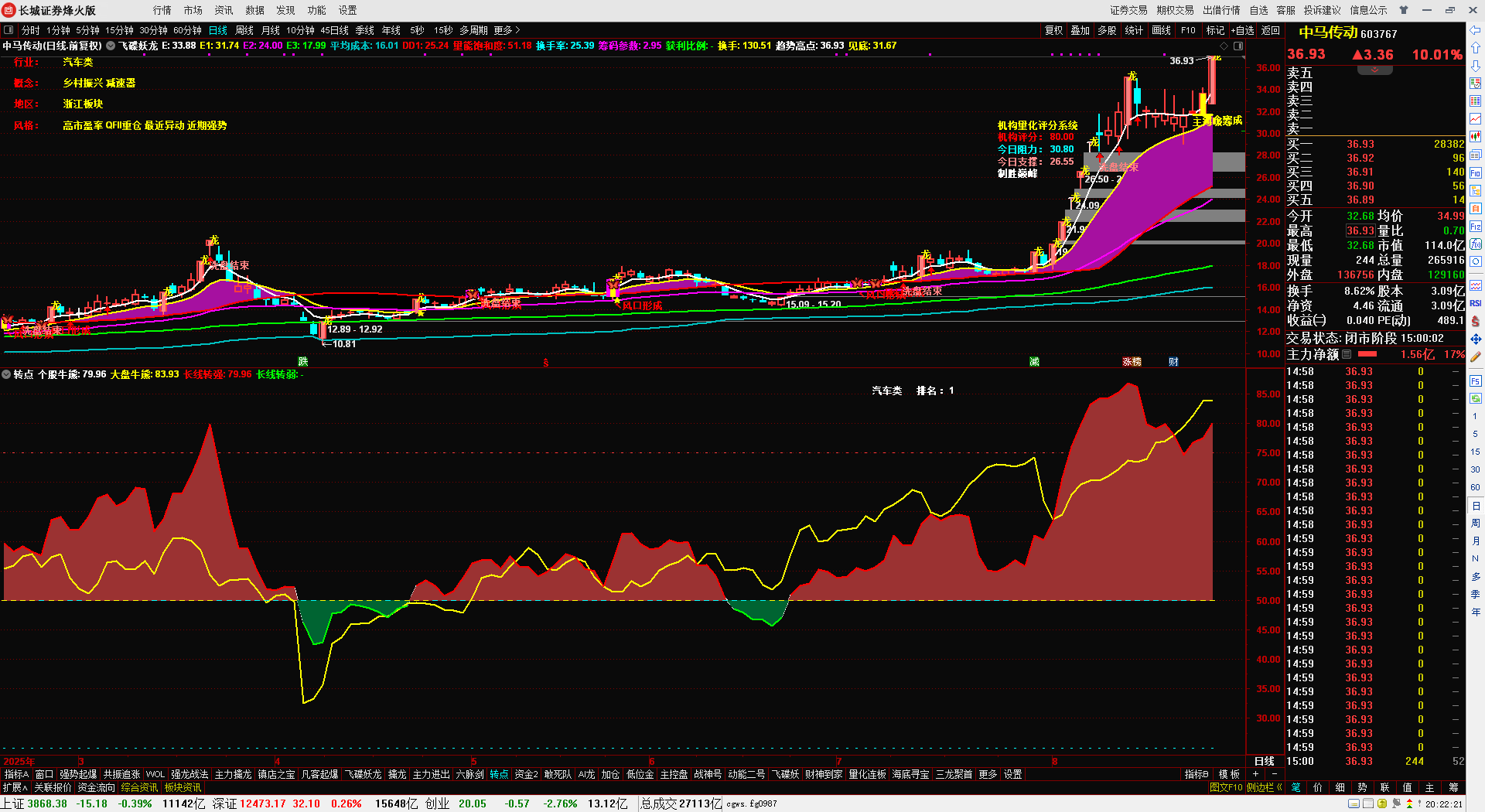This screenshot has height=812, width=1485.
Task: Switch to 月线 monthly period
Action: [271, 30]
